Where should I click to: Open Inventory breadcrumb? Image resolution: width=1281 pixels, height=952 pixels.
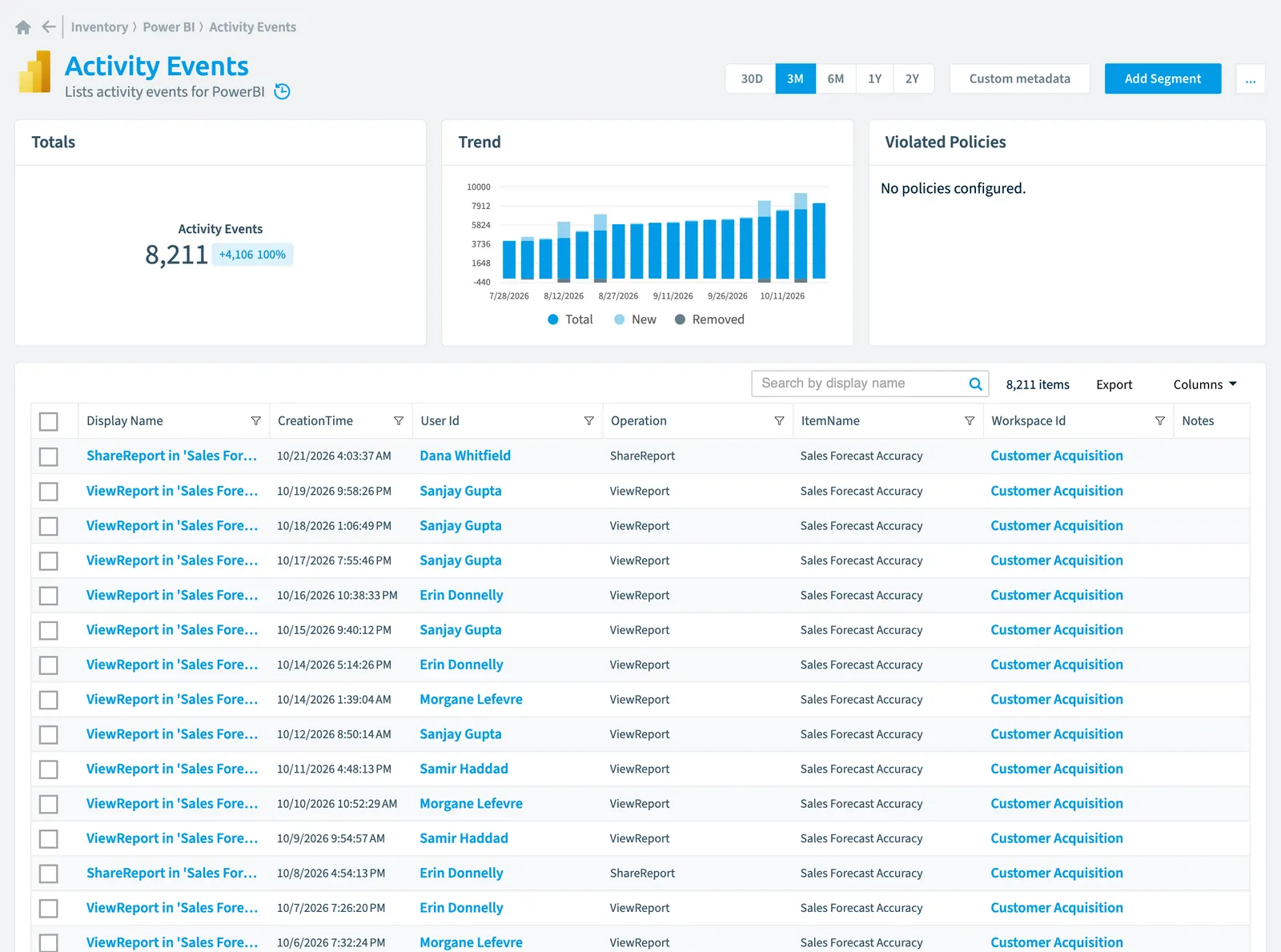pos(99,27)
